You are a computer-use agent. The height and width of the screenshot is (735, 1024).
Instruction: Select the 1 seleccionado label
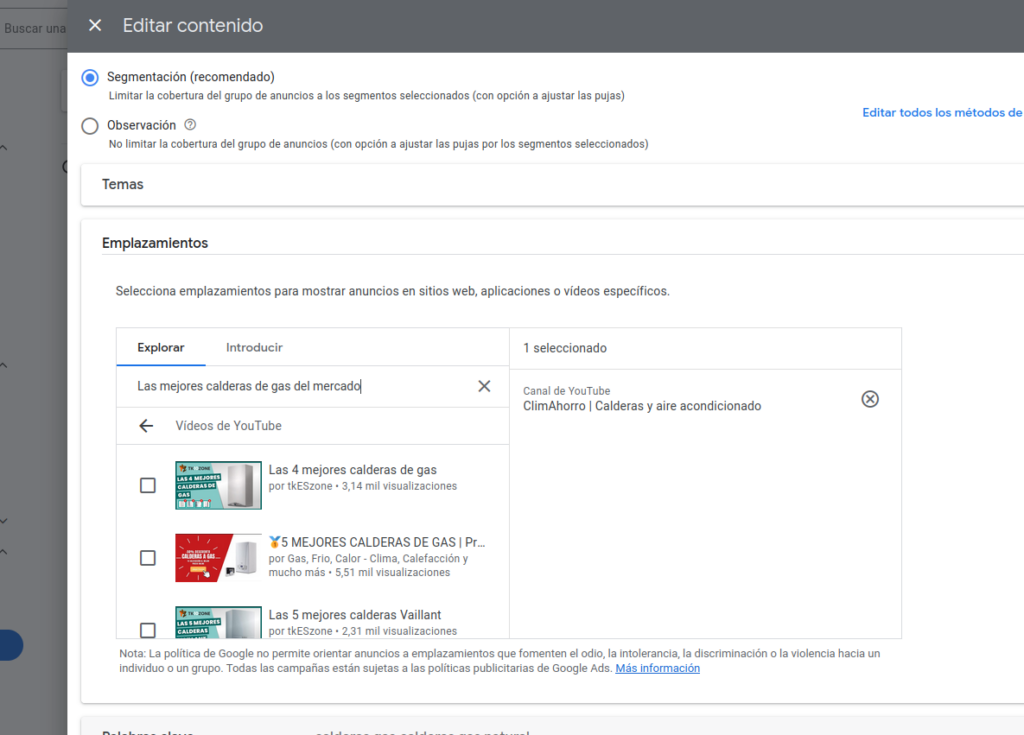tap(565, 348)
